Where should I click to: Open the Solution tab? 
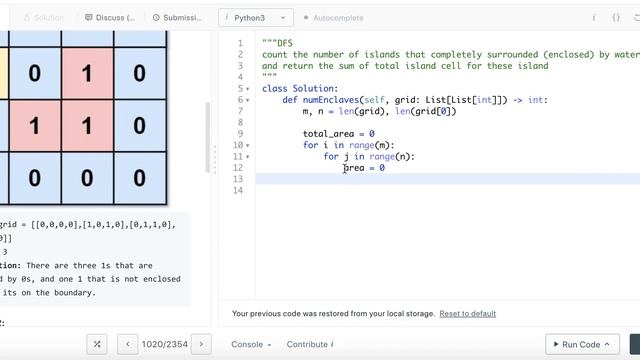[x=44, y=18]
